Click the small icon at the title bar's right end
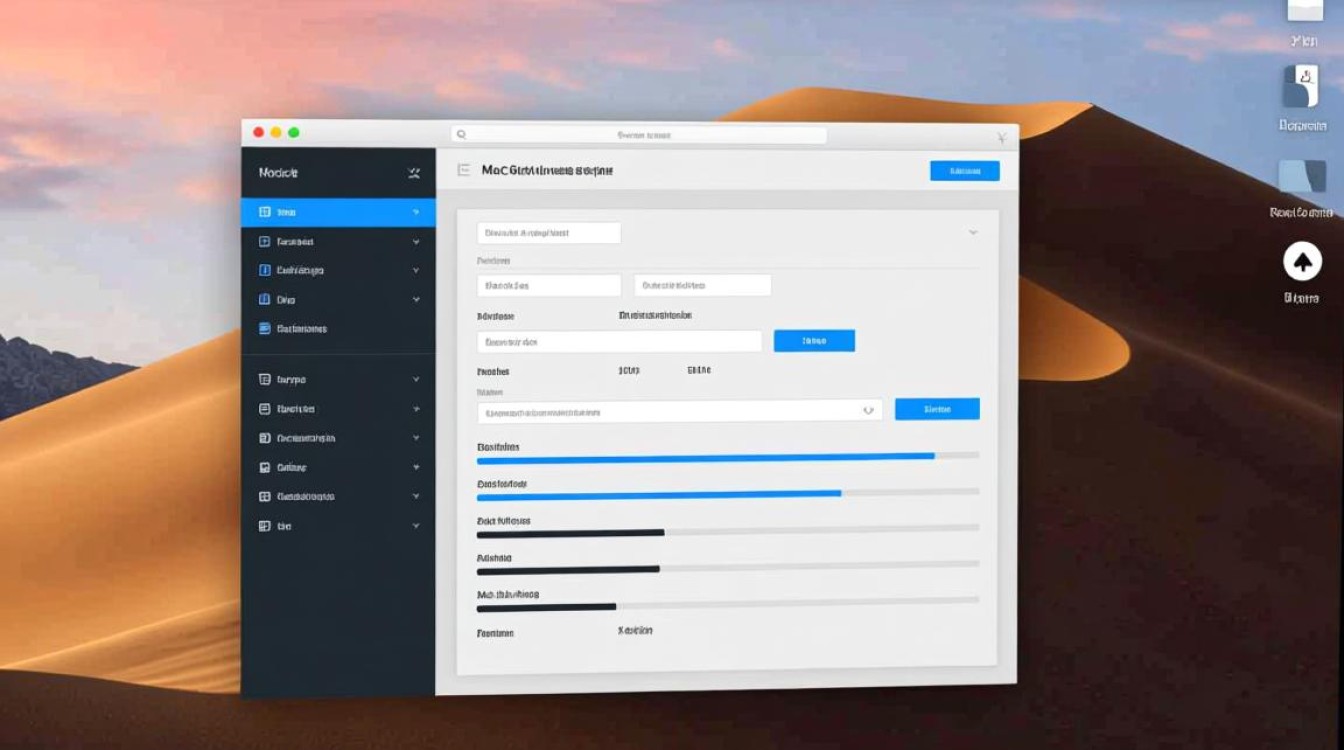The width and height of the screenshot is (1344, 750). [x=1001, y=137]
